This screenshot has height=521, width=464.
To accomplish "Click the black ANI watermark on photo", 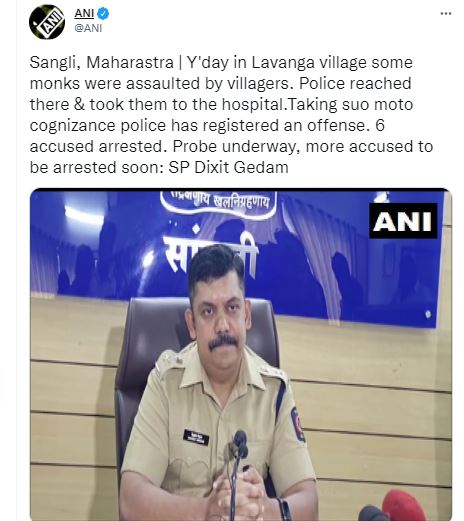I will click(403, 221).
